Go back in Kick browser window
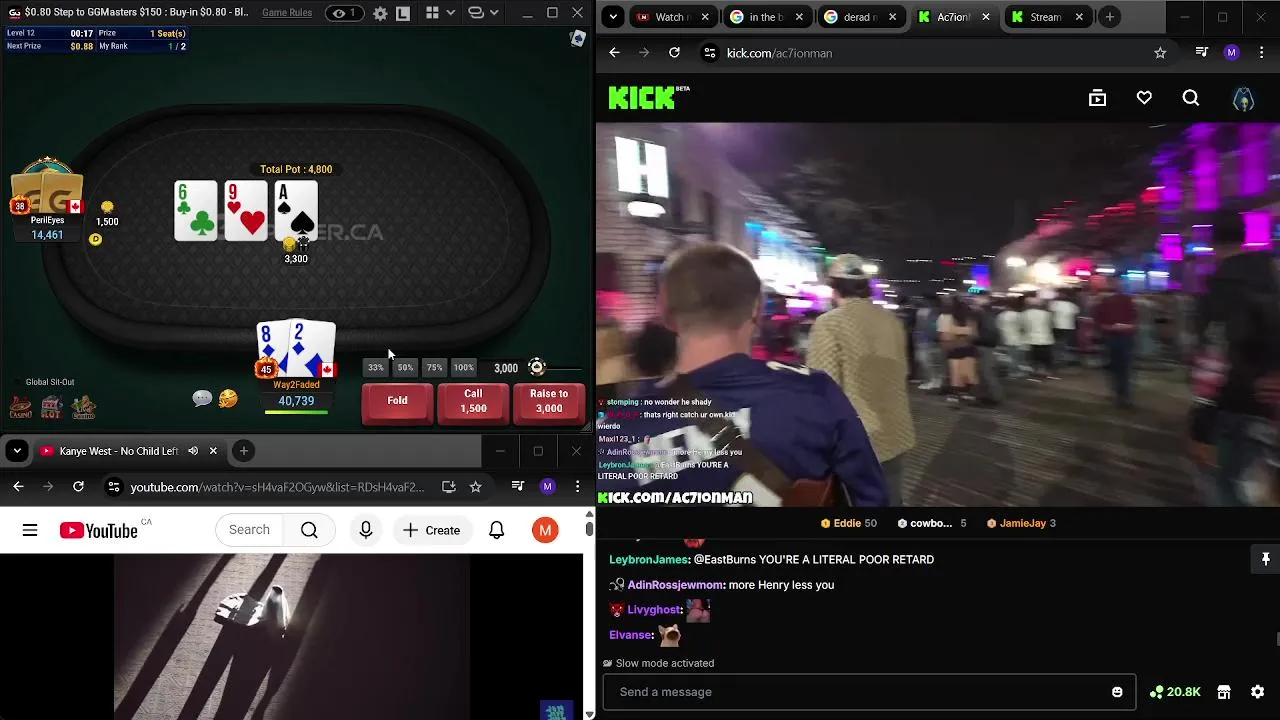This screenshot has height=720, width=1280. [614, 53]
